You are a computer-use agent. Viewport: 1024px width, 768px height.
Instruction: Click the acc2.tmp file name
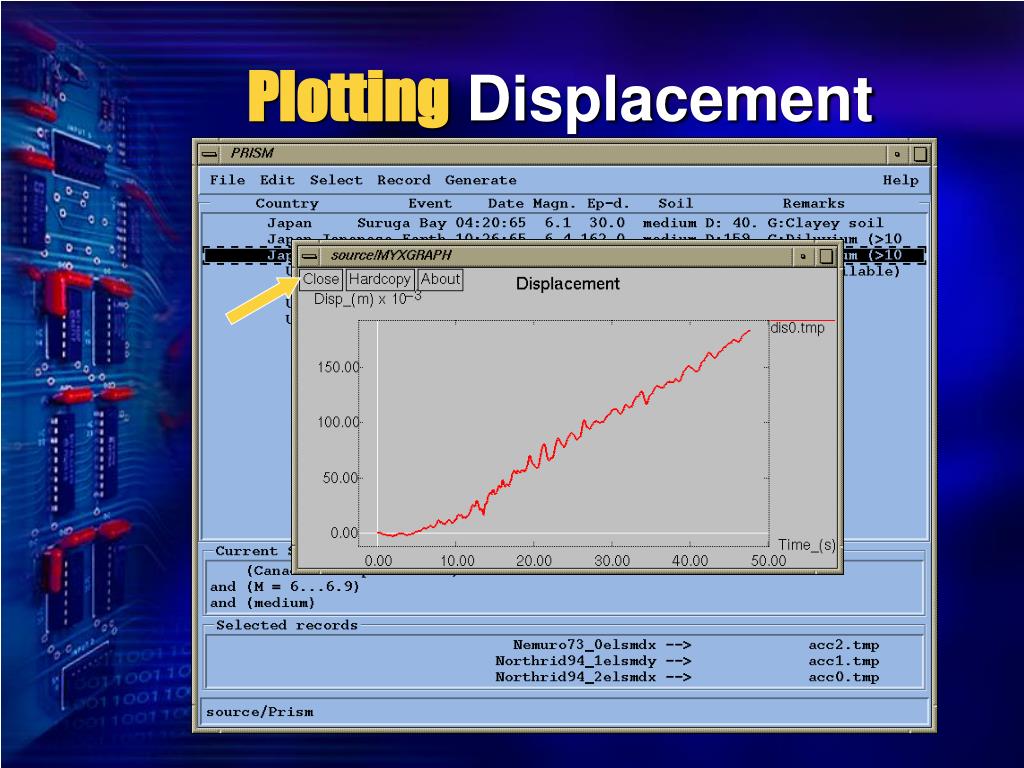[x=844, y=645]
